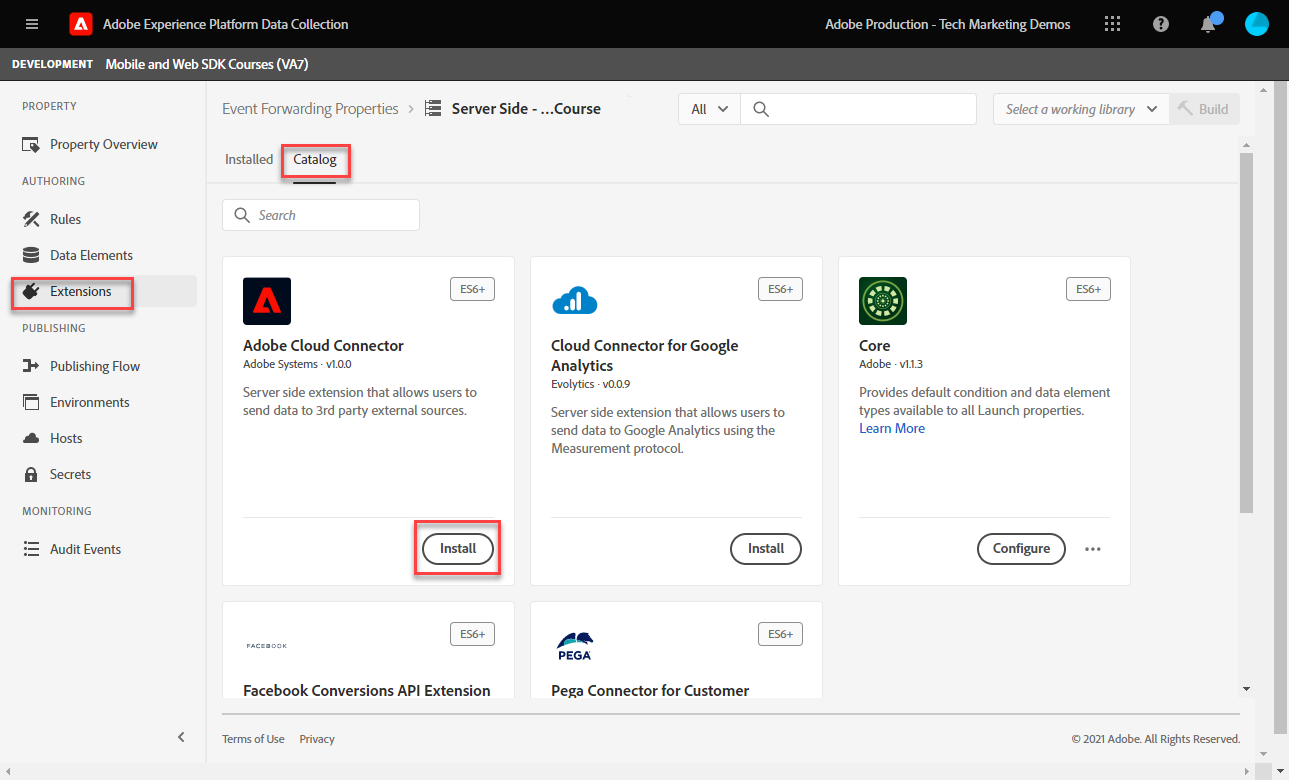Screen dimensions: 1289x780
Task: Open the Privacy footer link
Action: (x=317, y=739)
